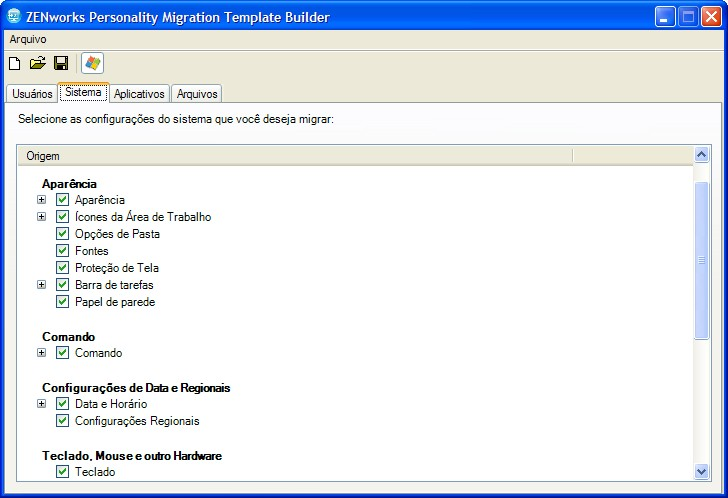The width and height of the screenshot is (728, 498).
Task: Disable Proteção de Tela checkbox
Action: [62, 268]
